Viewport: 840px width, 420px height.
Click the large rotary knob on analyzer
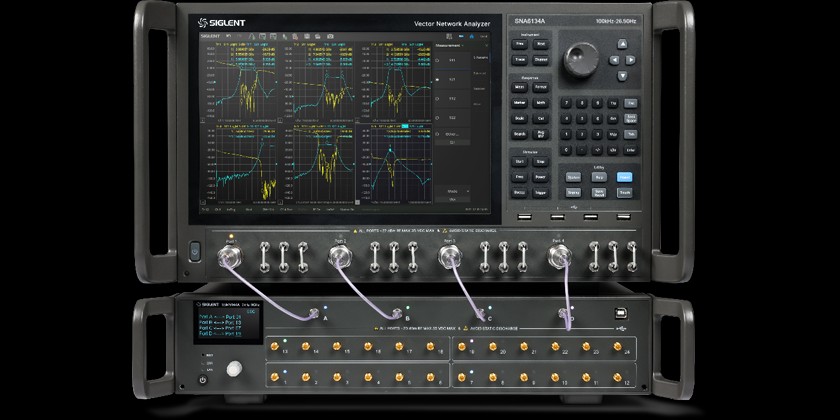point(581,59)
